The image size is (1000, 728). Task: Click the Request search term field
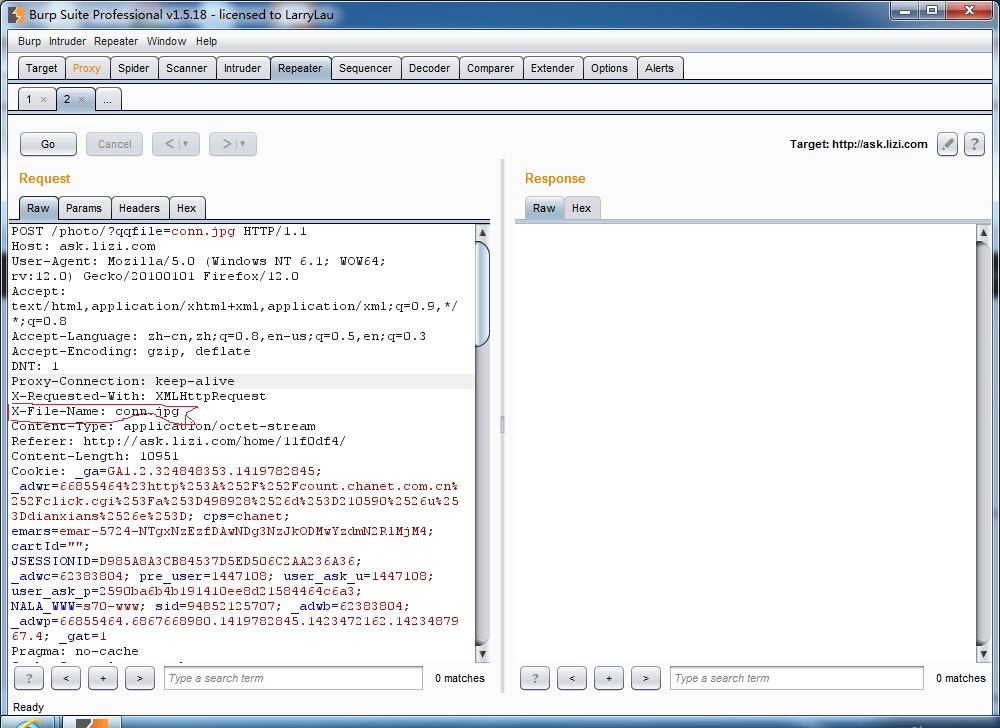(293, 678)
